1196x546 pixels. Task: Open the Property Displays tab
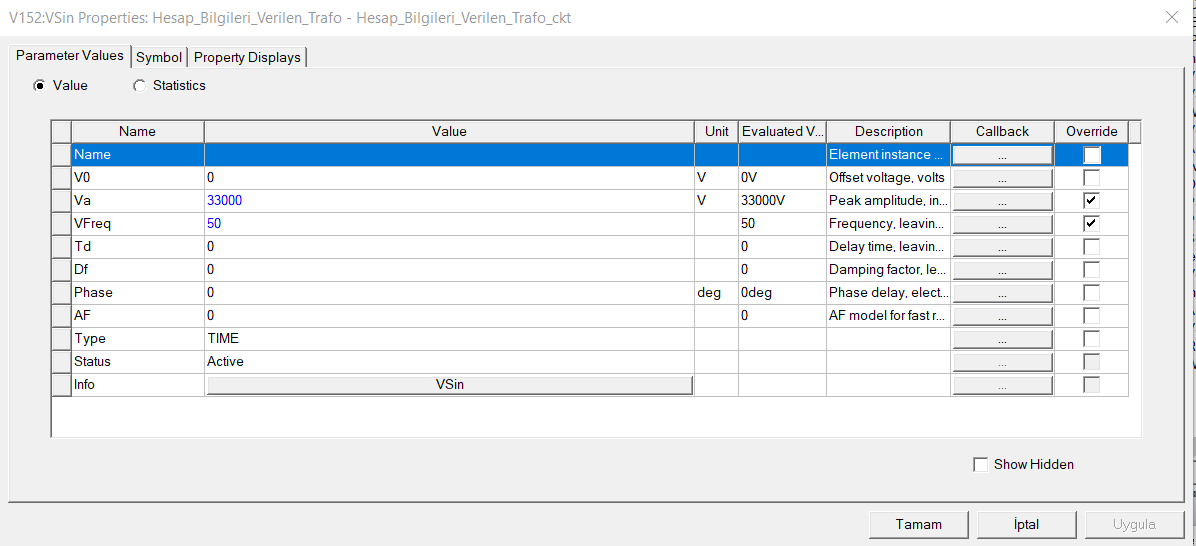pyautogui.click(x=247, y=57)
